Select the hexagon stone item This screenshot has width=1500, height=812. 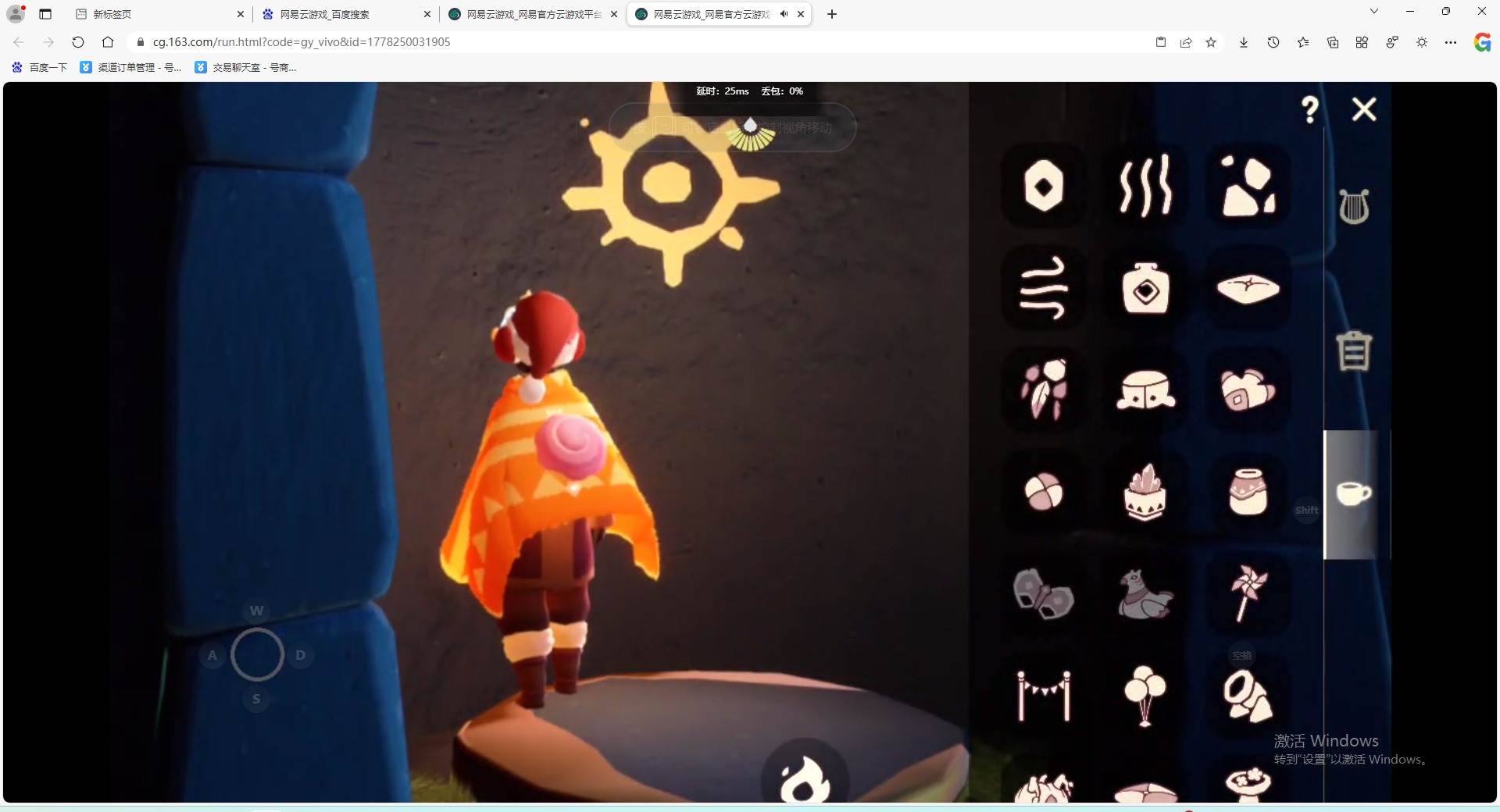click(x=1044, y=186)
